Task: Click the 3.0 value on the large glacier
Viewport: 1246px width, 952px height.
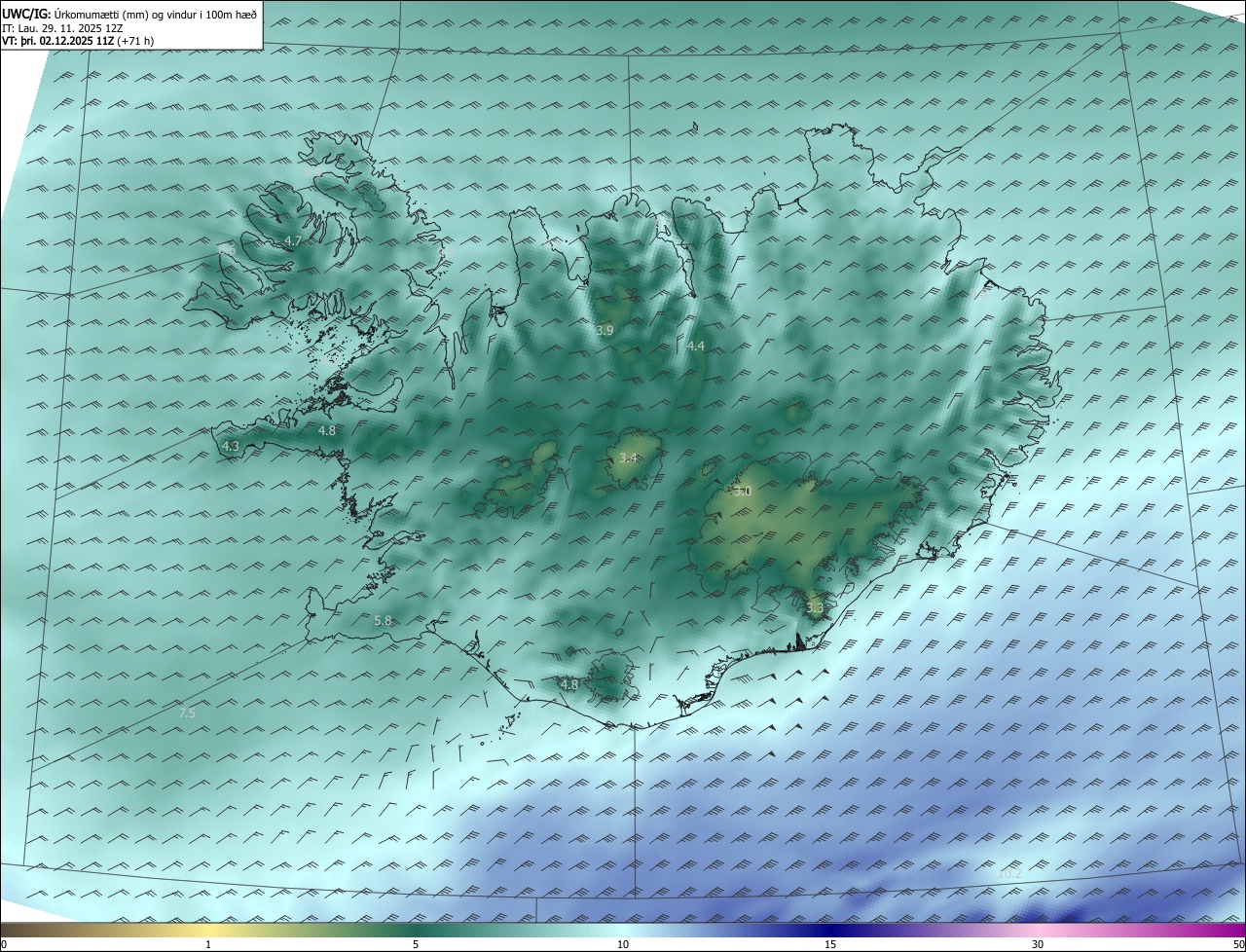Action: [x=743, y=492]
